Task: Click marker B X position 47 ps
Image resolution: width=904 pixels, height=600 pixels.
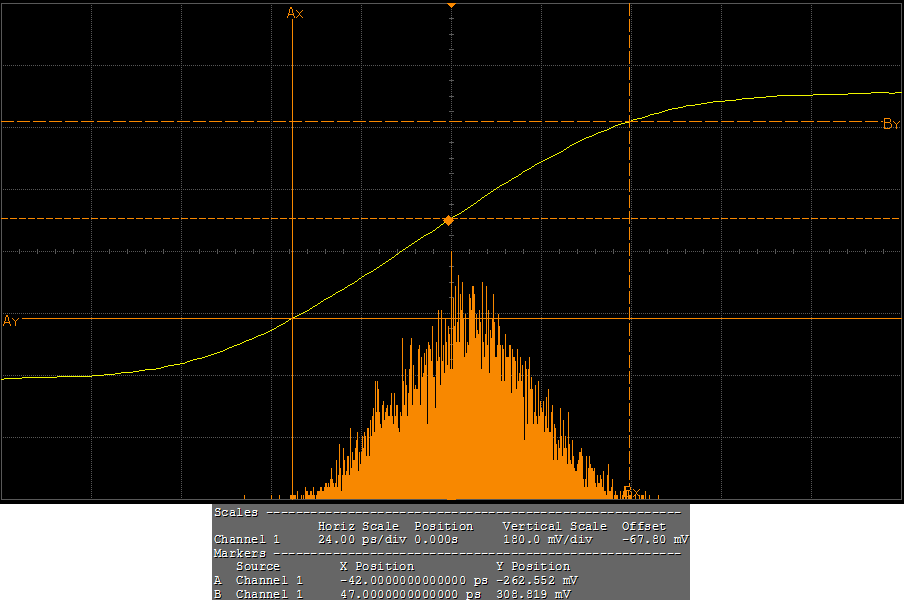Action: (x=414, y=594)
